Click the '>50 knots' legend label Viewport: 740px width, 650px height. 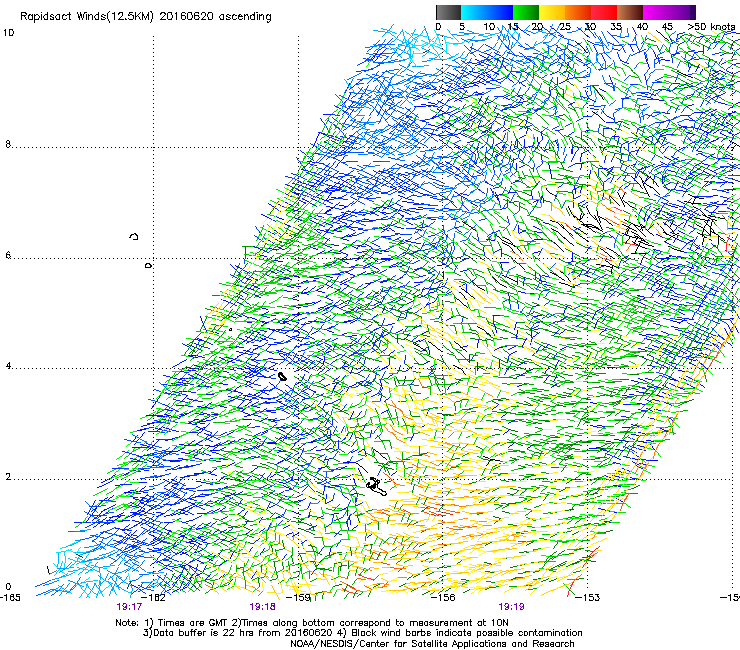[x=711, y=27]
